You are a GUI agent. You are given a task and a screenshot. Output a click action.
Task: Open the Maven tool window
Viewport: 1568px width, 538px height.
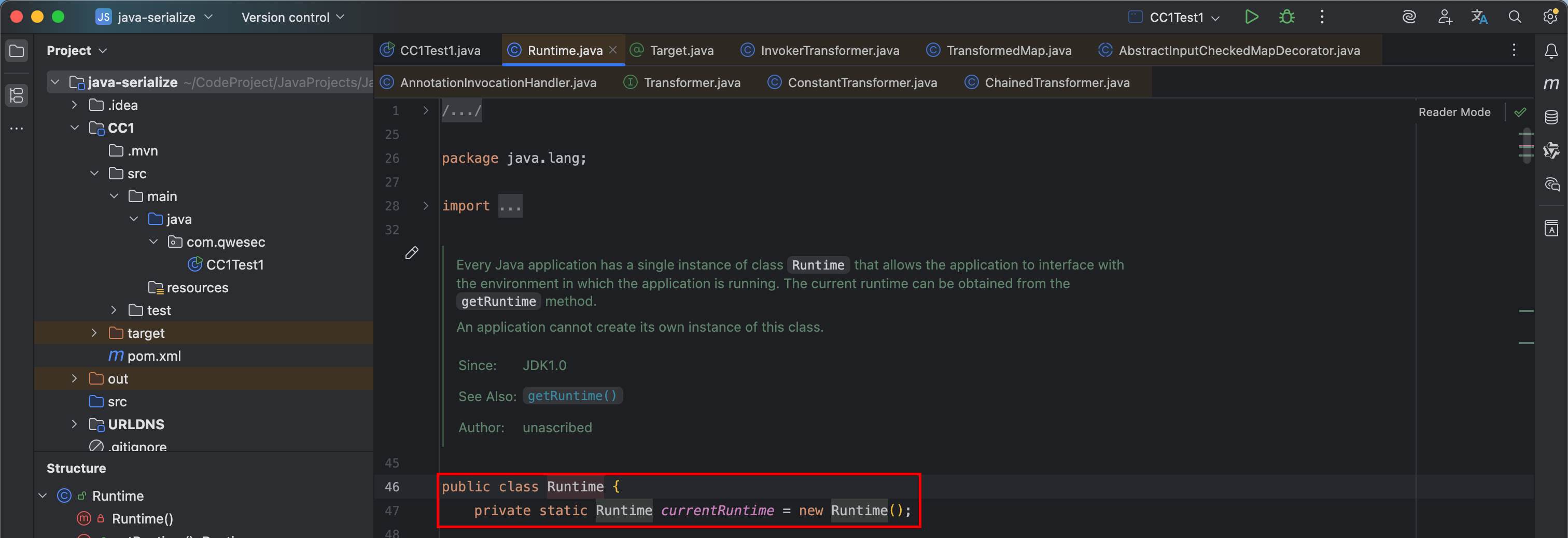click(x=1551, y=83)
